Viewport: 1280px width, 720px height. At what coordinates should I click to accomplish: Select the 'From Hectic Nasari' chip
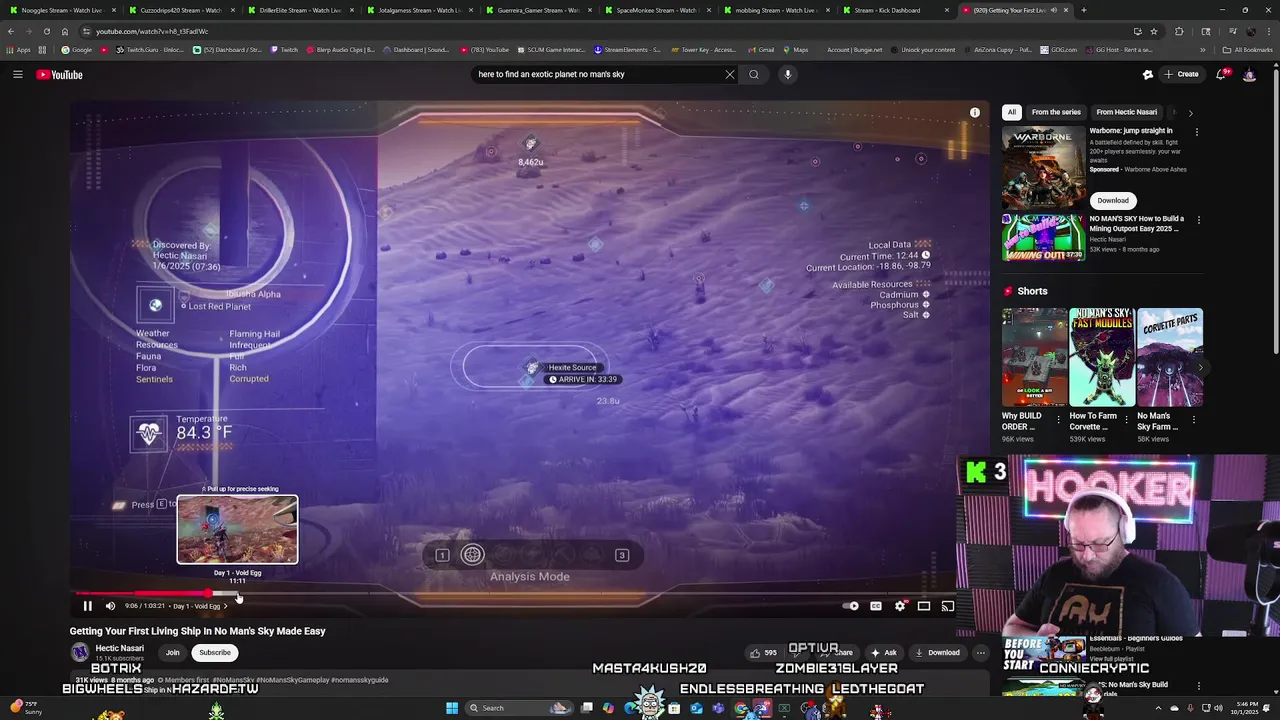coord(1127,112)
